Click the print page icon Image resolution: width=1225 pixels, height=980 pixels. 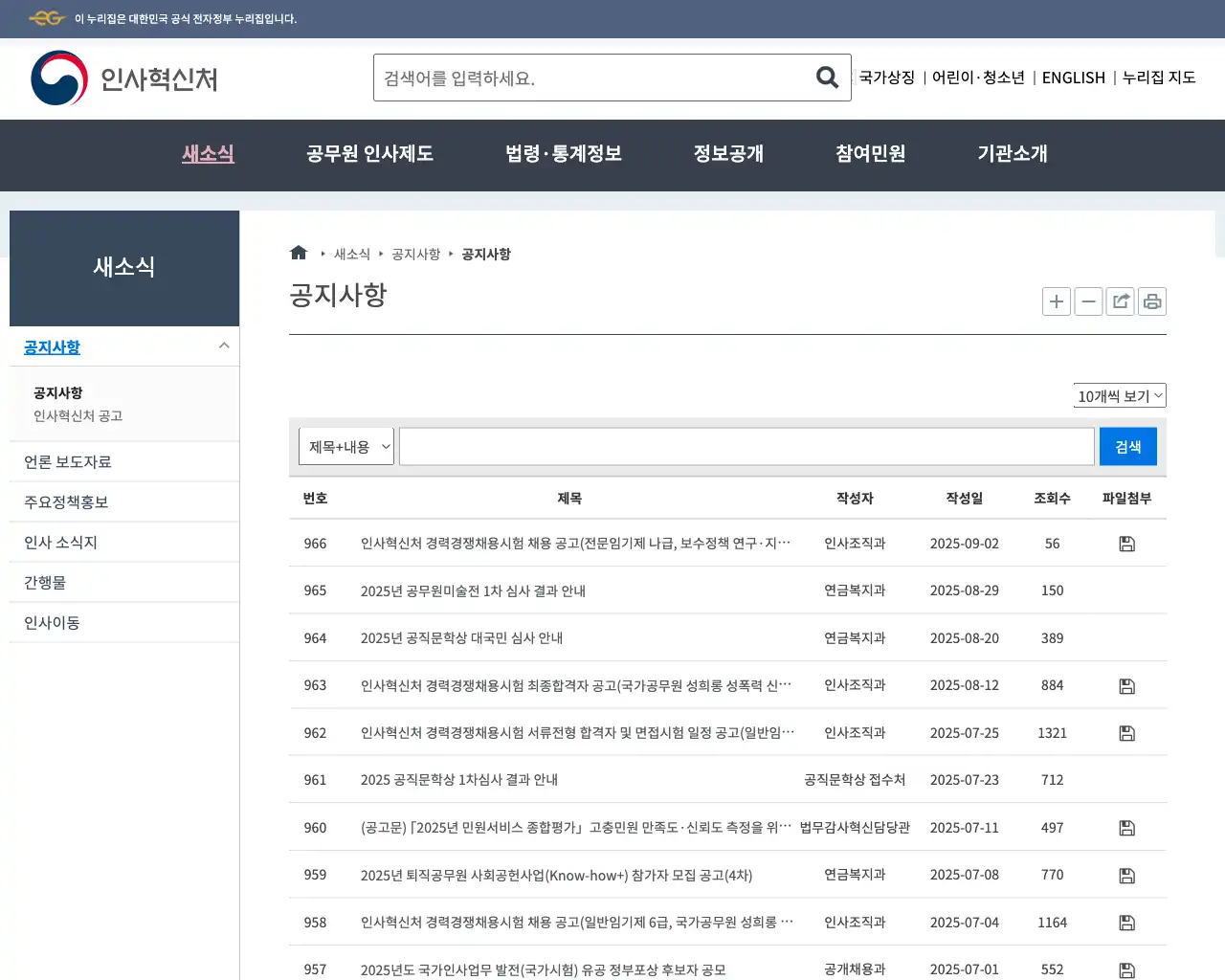[1152, 301]
